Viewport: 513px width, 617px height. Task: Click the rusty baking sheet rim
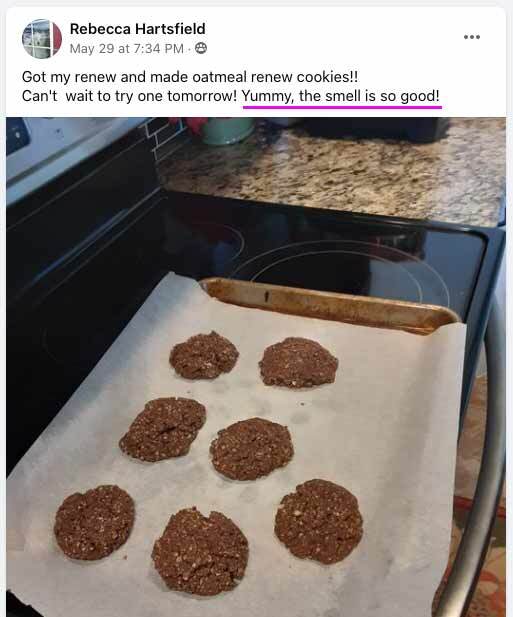[x=330, y=305]
